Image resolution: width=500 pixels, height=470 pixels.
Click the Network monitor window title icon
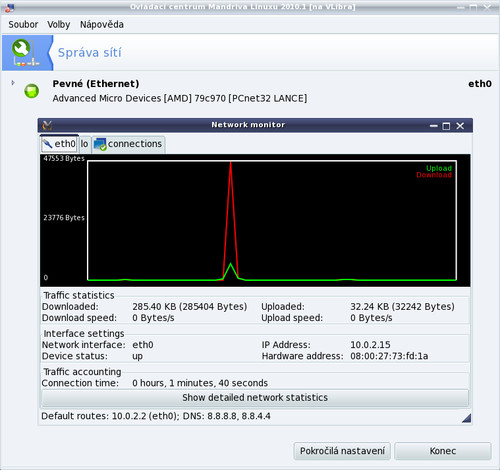[47, 125]
